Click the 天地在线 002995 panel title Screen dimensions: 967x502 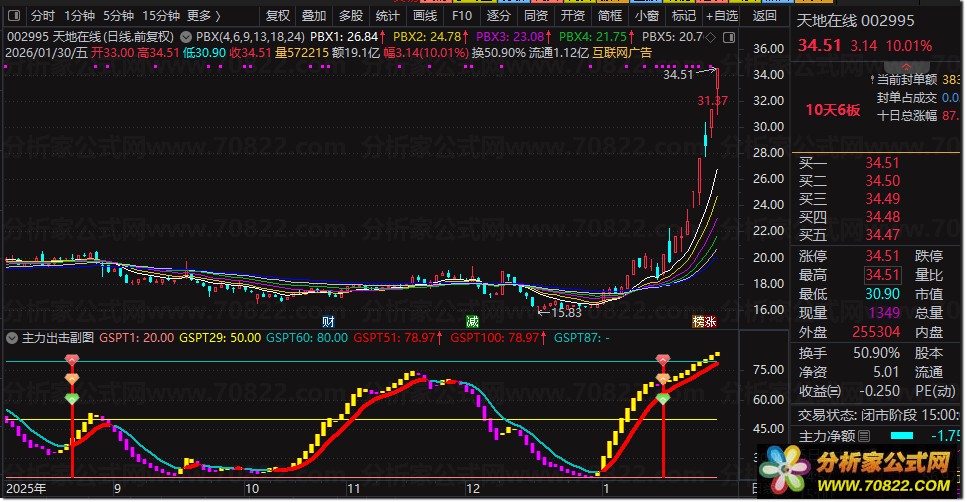coord(855,21)
